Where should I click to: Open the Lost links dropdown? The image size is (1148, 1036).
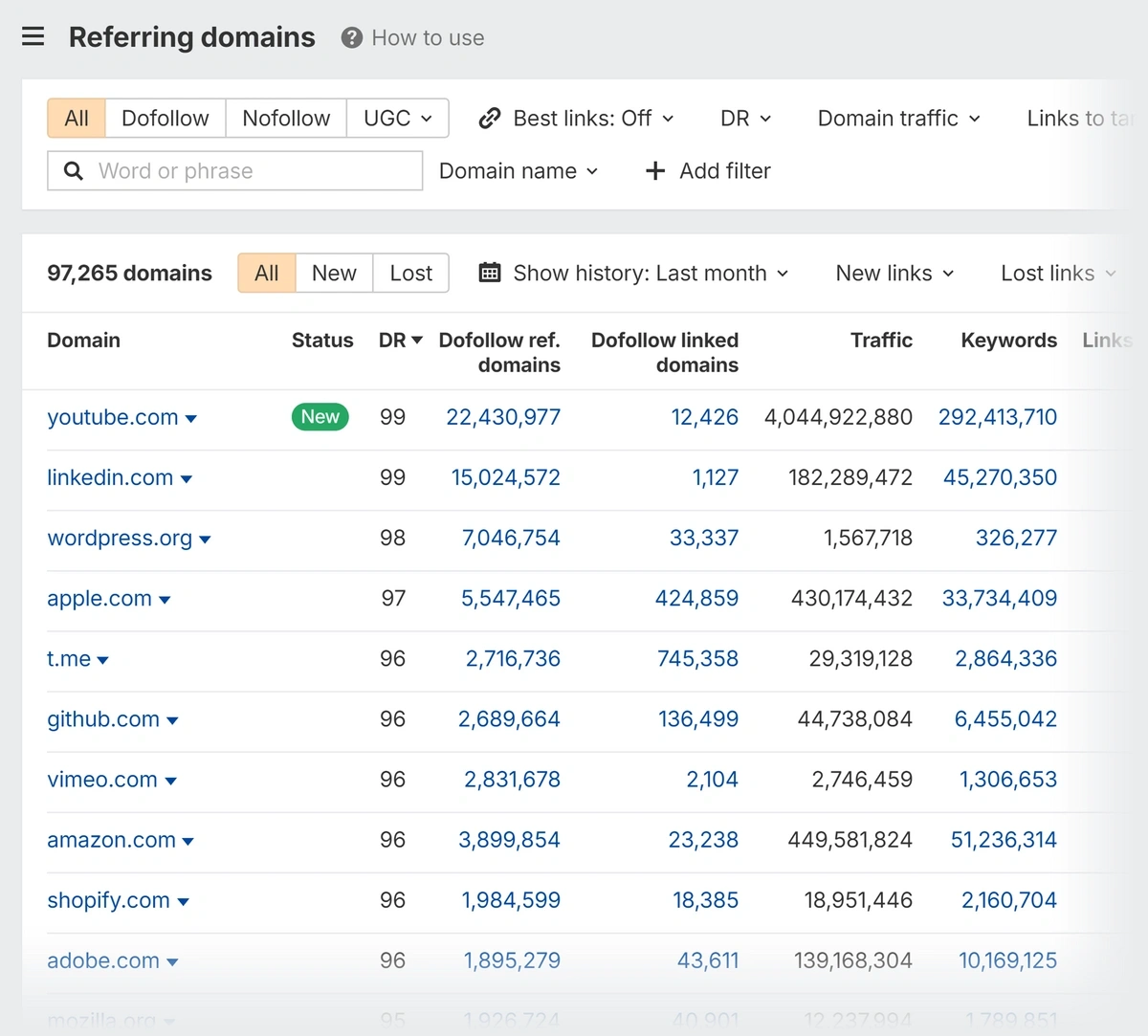coord(1058,274)
